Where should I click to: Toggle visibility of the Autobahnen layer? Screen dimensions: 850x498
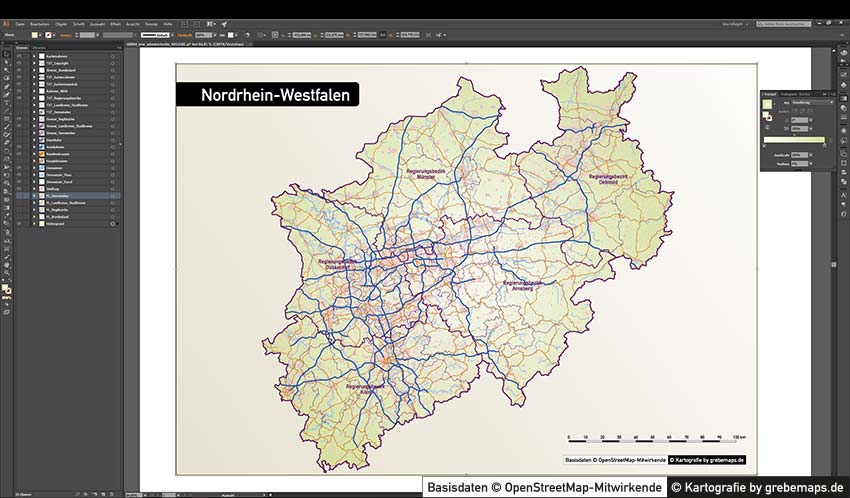(19, 146)
